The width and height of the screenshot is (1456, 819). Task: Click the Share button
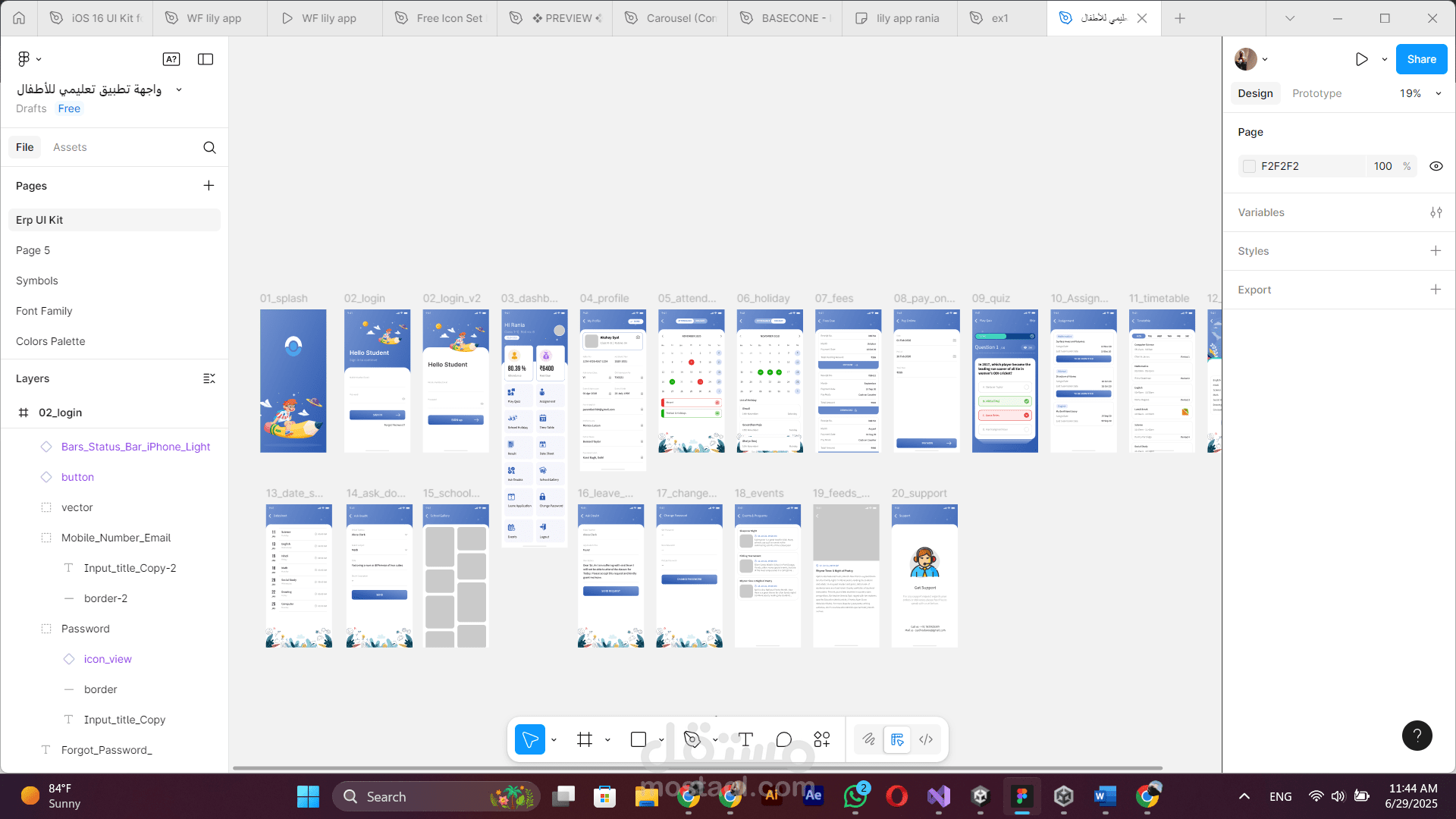(1421, 59)
